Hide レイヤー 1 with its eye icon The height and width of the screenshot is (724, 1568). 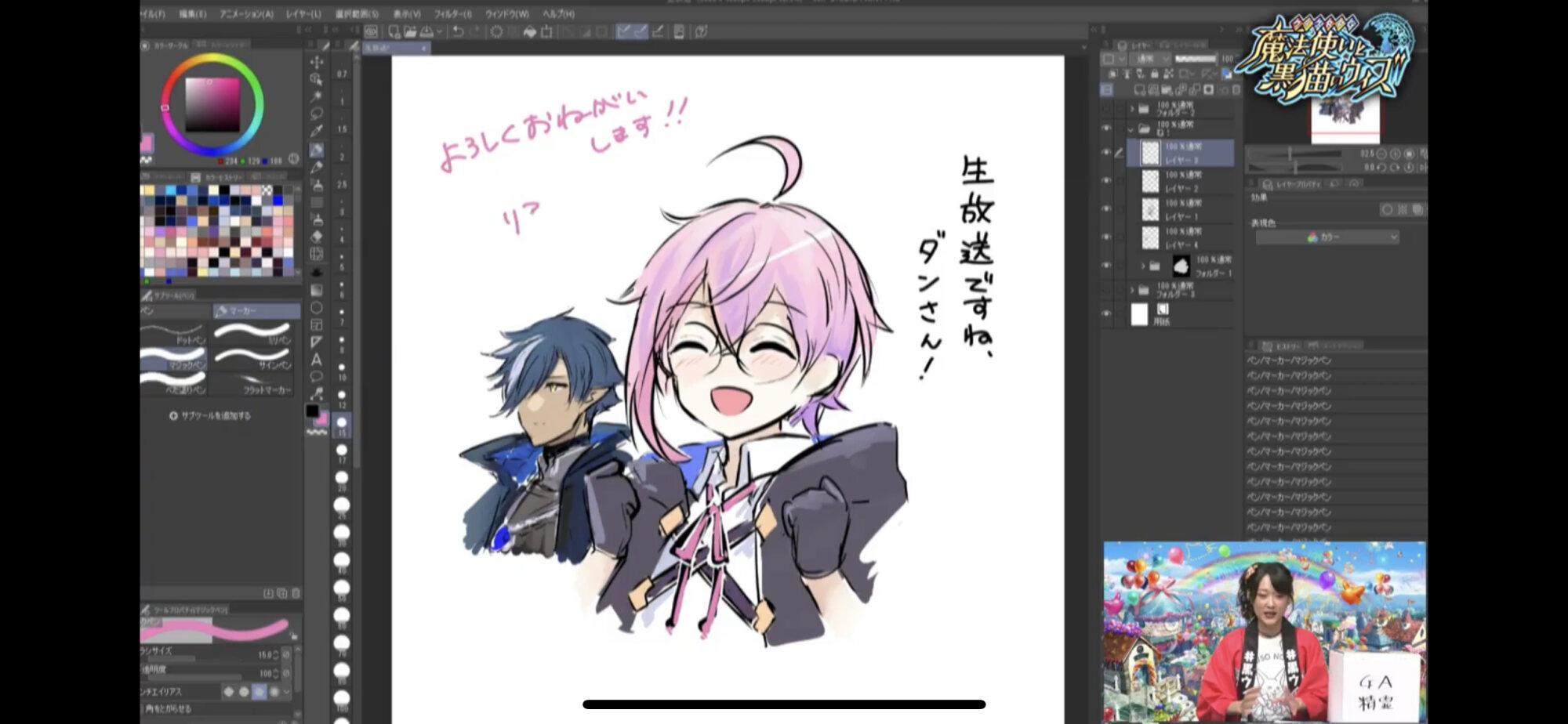click(x=1106, y=209)
